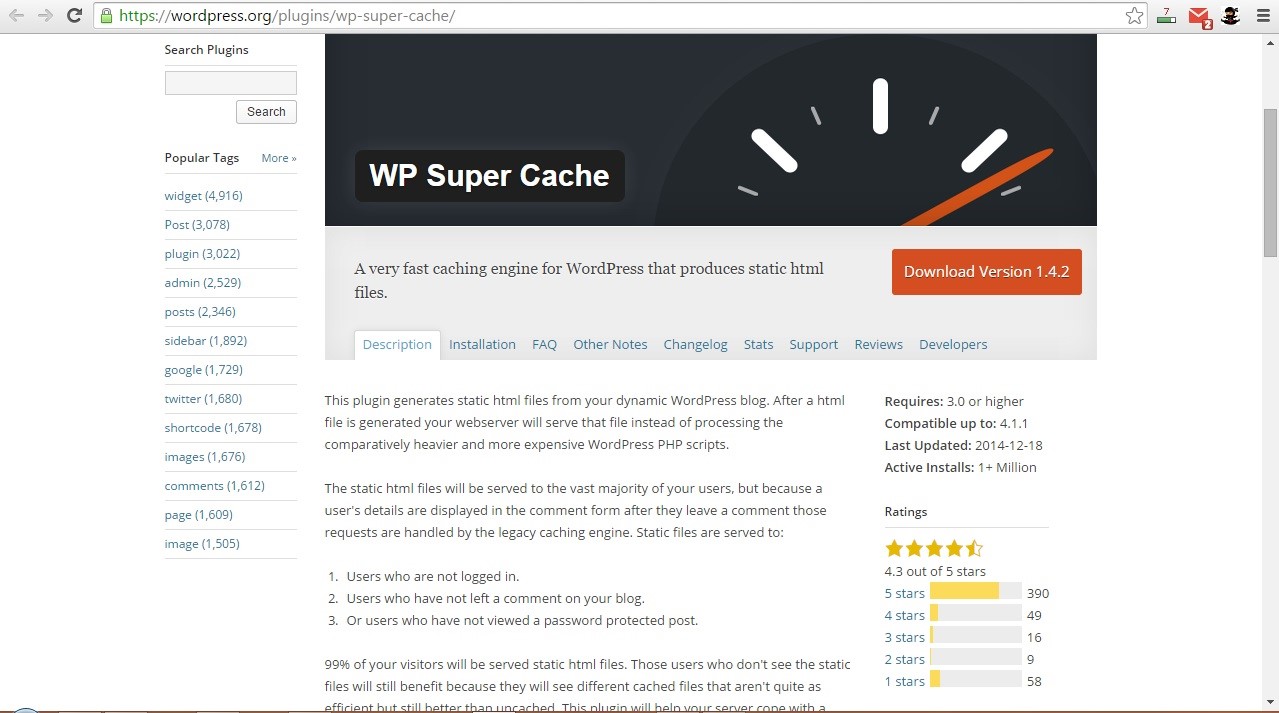Click the green padlock security icon

[x=107, y=16]
